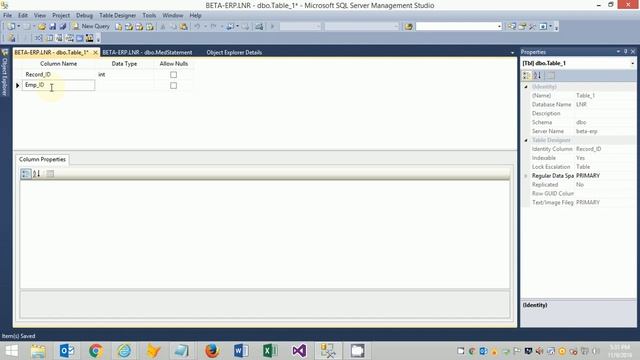Select the Column Properties tab

[42, 160]
